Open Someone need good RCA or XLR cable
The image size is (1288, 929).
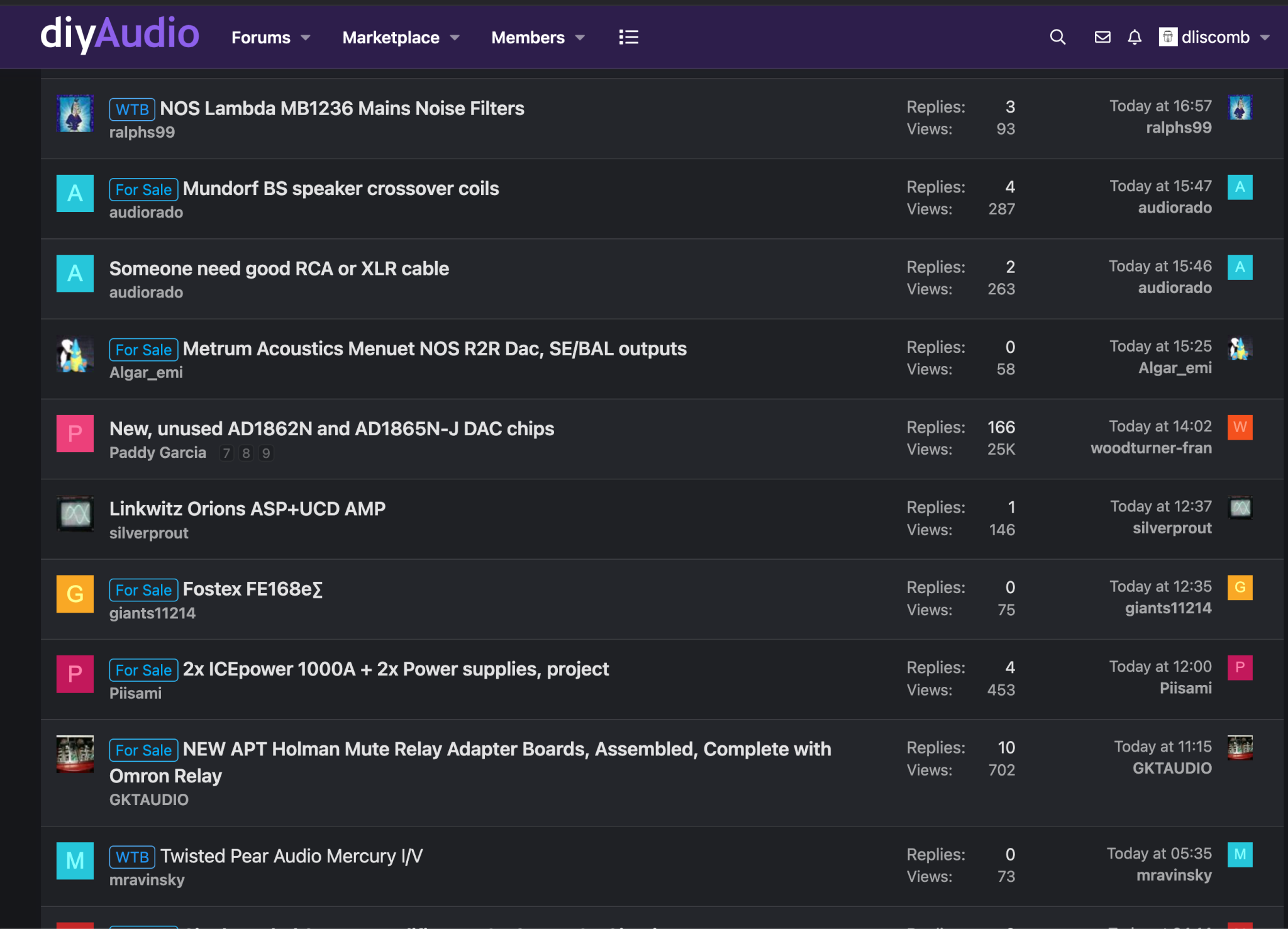(x=279, y=269)
